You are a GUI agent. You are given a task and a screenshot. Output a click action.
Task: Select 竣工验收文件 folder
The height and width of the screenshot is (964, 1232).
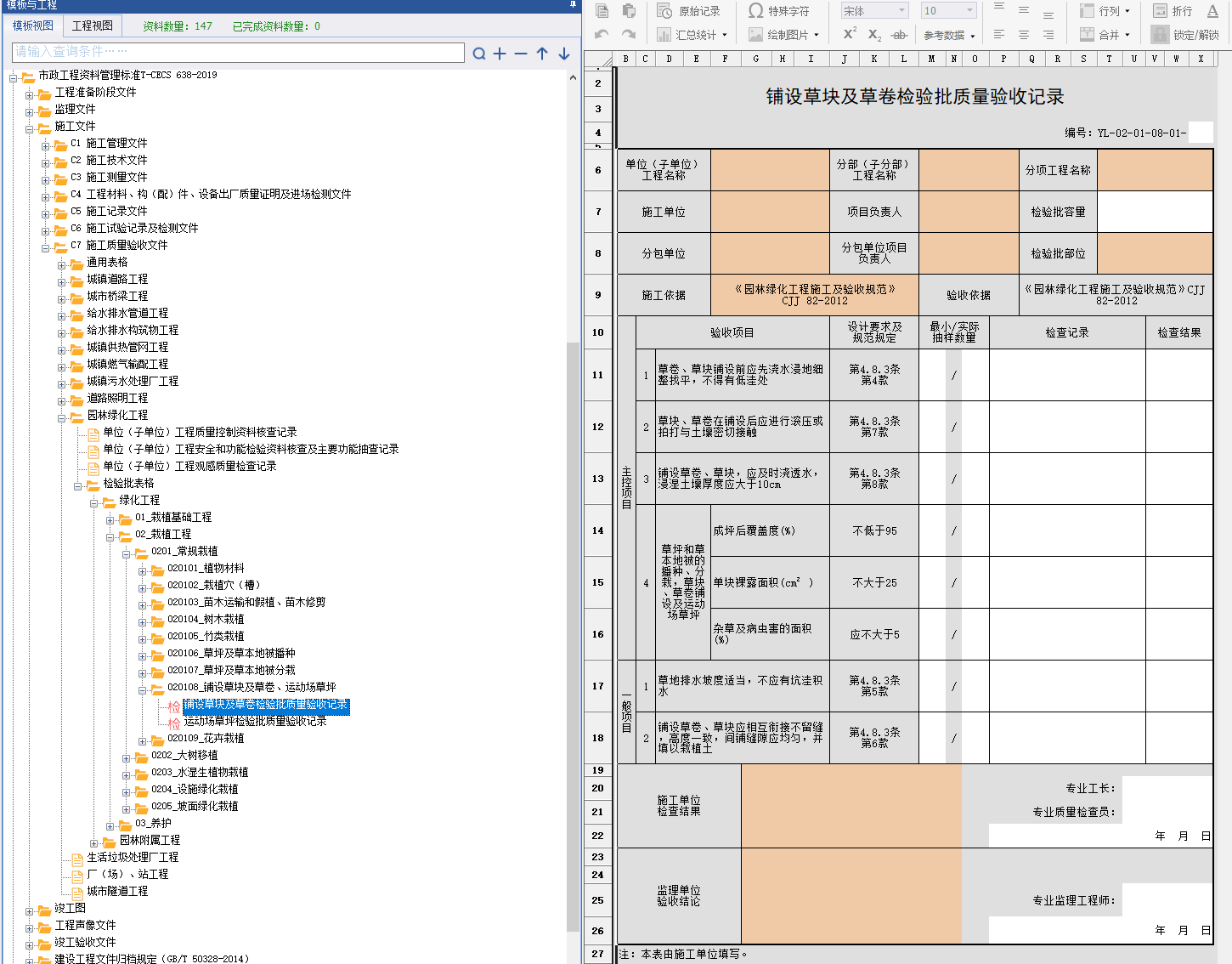click(x=85, y=942)
